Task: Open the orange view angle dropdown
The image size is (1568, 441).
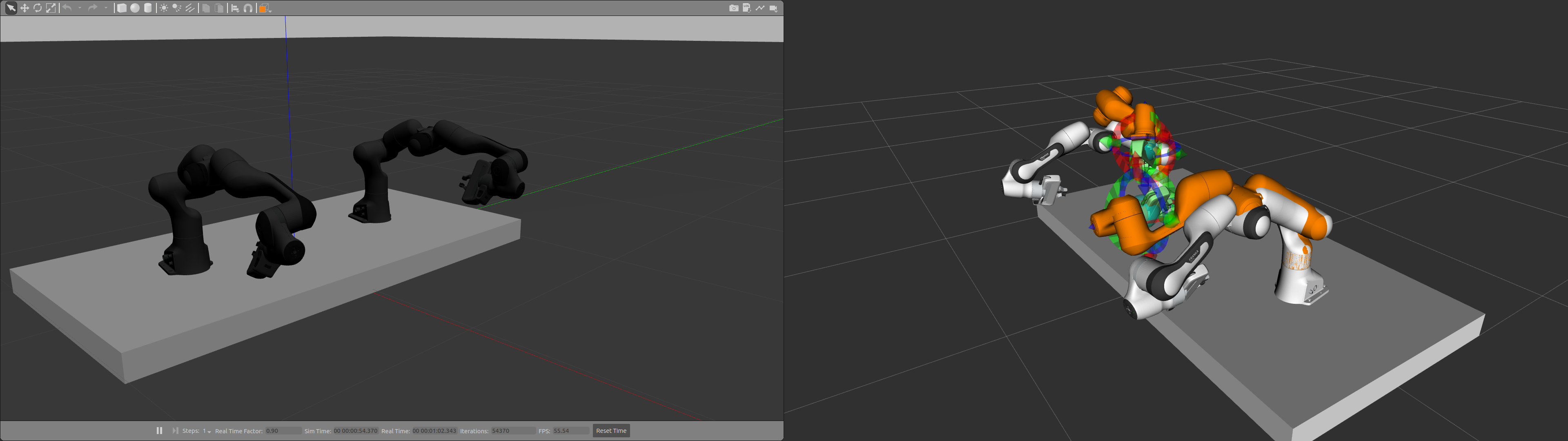Action: (x=264, y=8)
